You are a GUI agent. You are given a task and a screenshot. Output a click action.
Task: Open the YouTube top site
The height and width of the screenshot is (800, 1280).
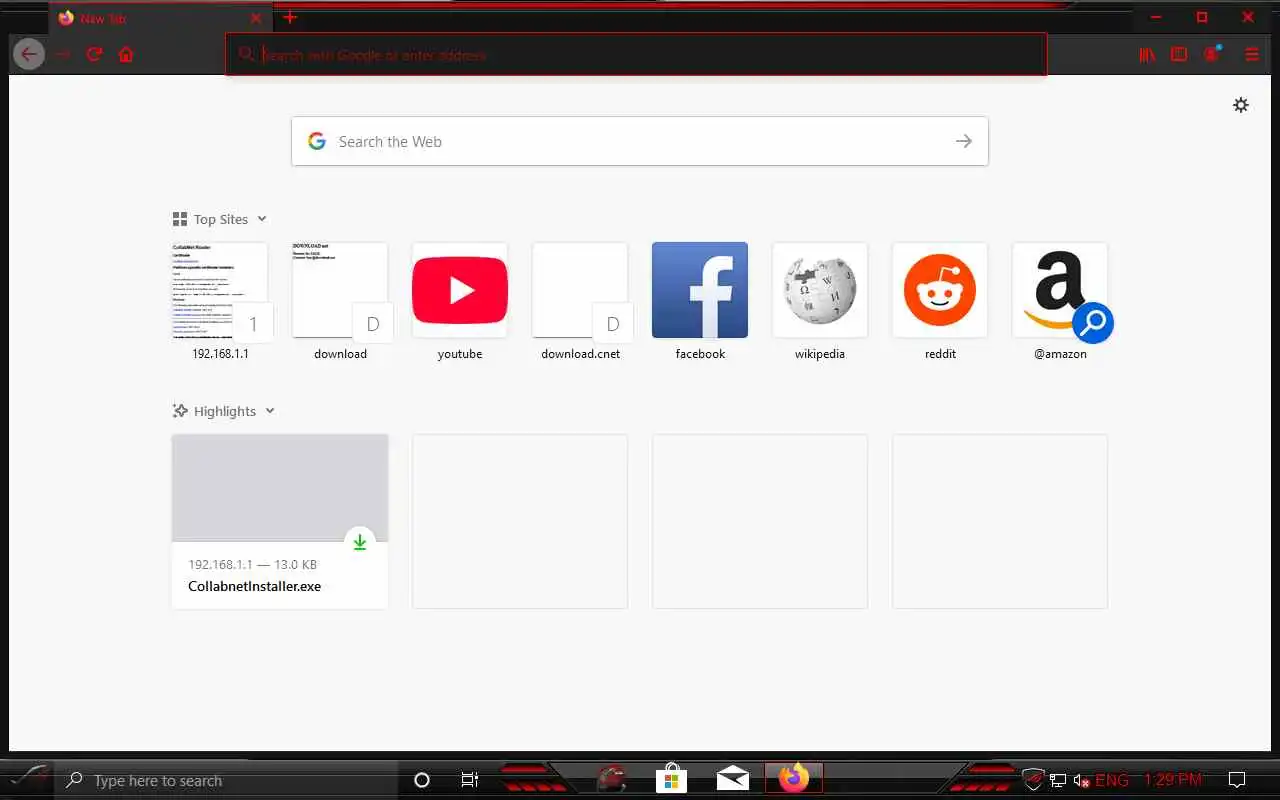click(x=460, y=301)
